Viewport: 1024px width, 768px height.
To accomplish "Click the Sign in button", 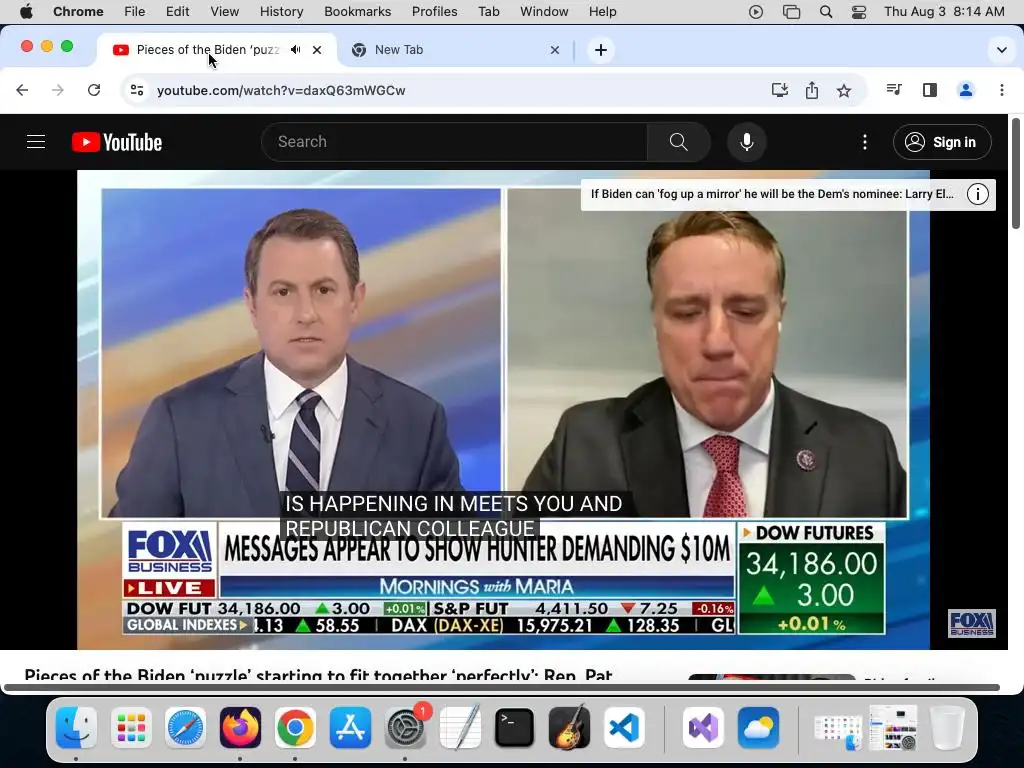I will (942, 142).
